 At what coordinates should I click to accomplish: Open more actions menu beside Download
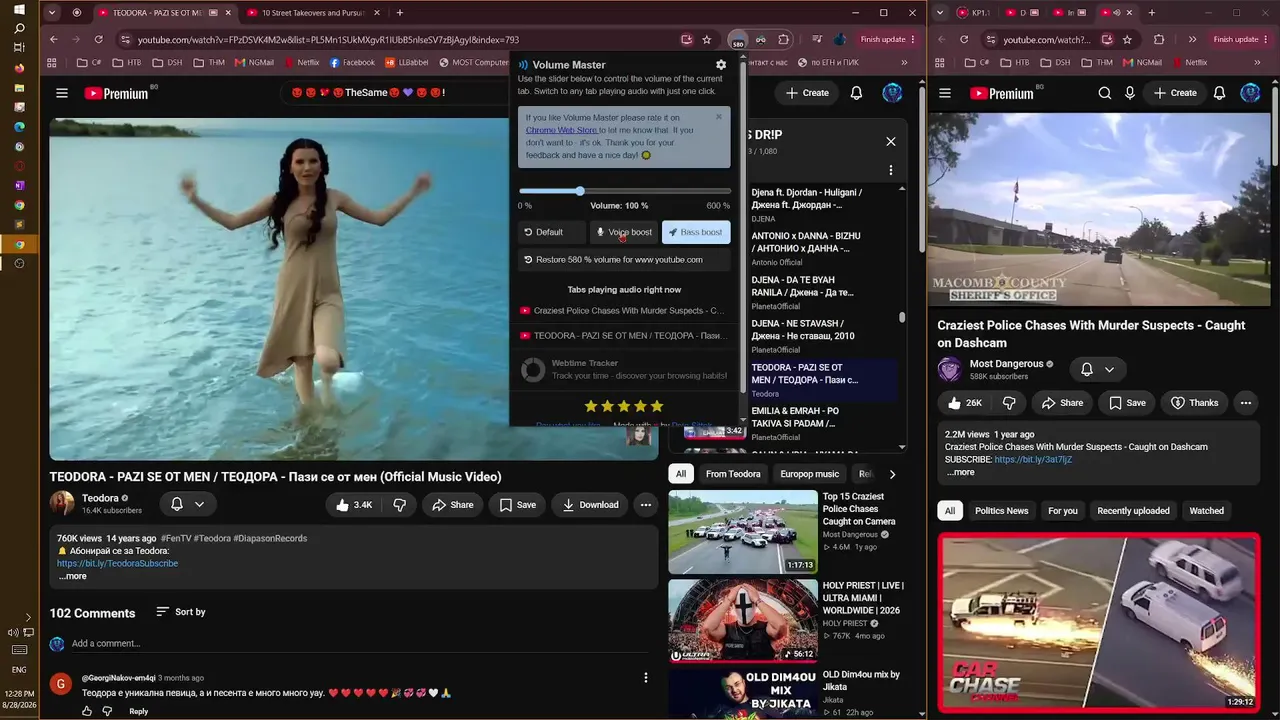pos(646,505)
